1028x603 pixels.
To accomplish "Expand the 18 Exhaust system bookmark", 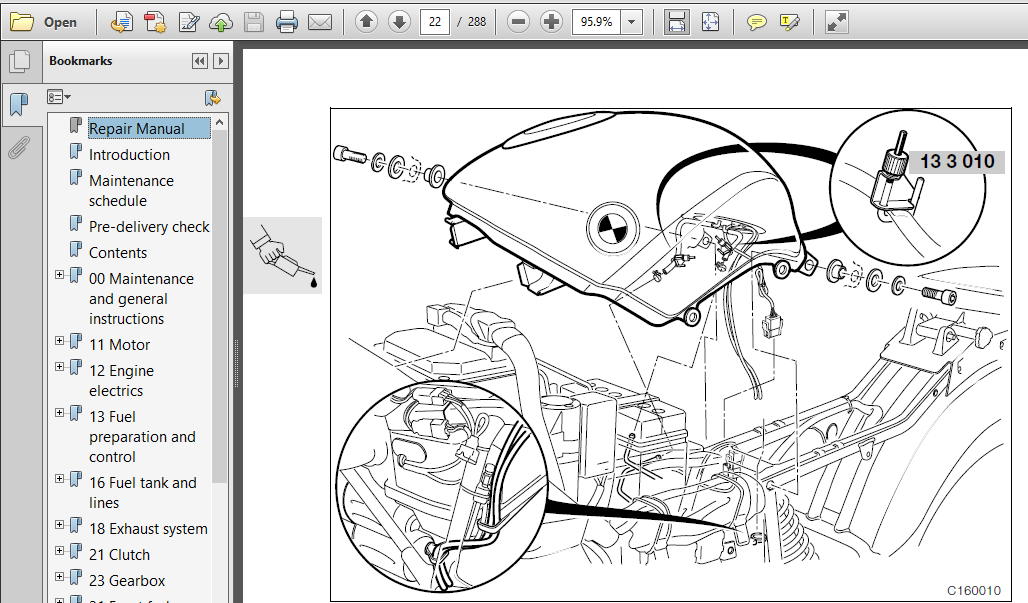I will coord(59,524).
